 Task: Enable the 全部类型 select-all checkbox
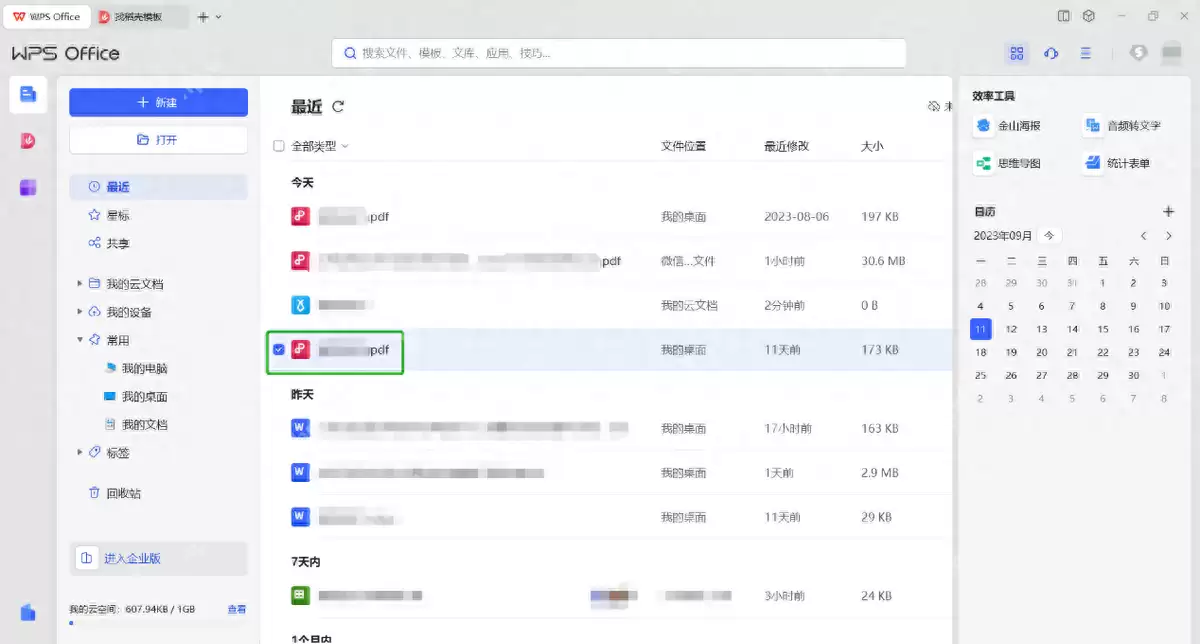click(278, 145)
